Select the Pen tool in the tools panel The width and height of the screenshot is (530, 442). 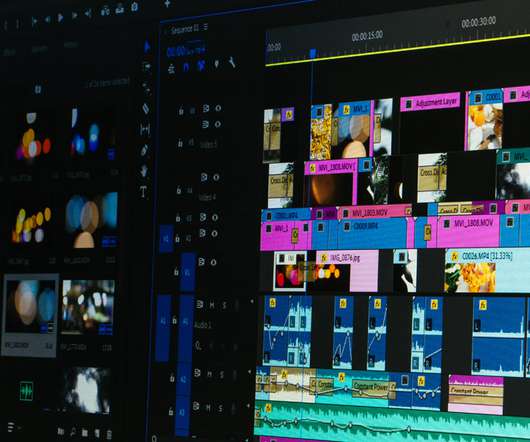pyautogui.click(x=144, y=150)
